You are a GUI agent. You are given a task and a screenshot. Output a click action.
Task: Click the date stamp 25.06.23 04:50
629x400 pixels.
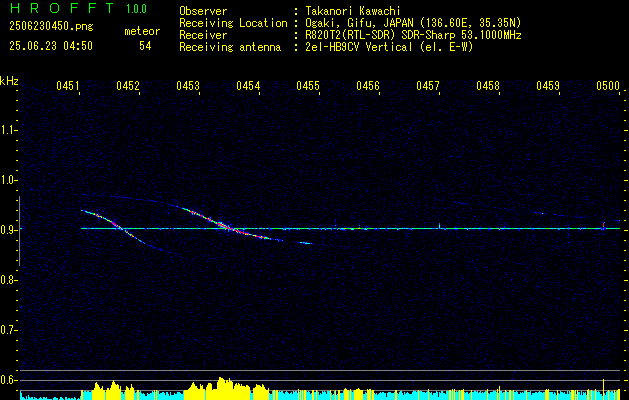[51, 46]
